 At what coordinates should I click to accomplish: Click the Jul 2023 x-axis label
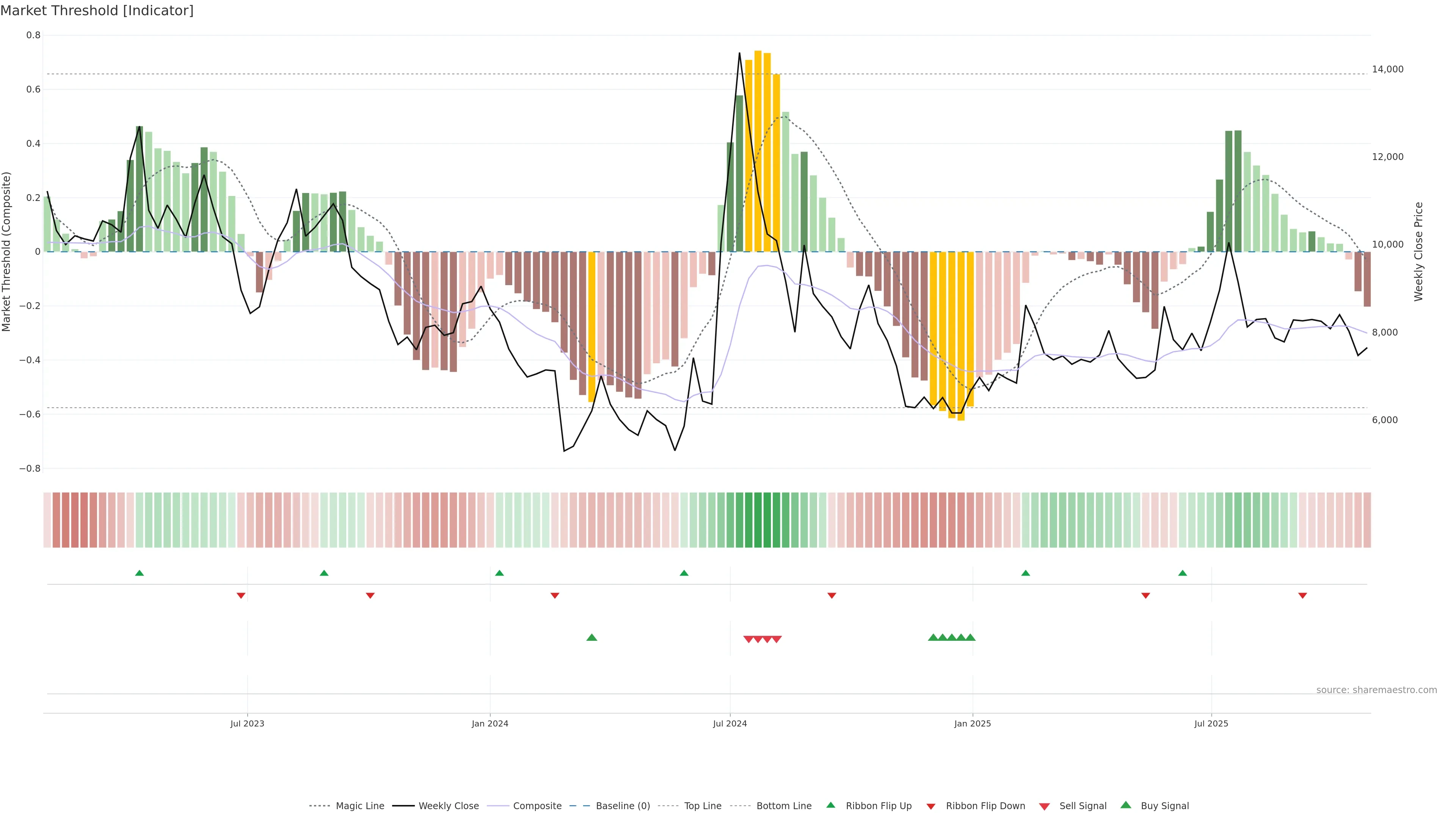tap(247, 723)
